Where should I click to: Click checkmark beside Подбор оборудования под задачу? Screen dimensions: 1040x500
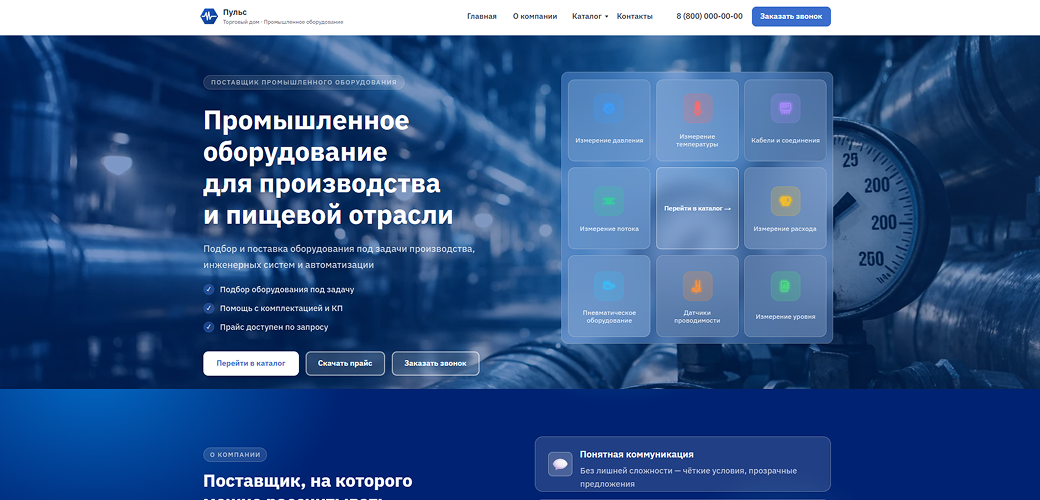tap(209, 290)
